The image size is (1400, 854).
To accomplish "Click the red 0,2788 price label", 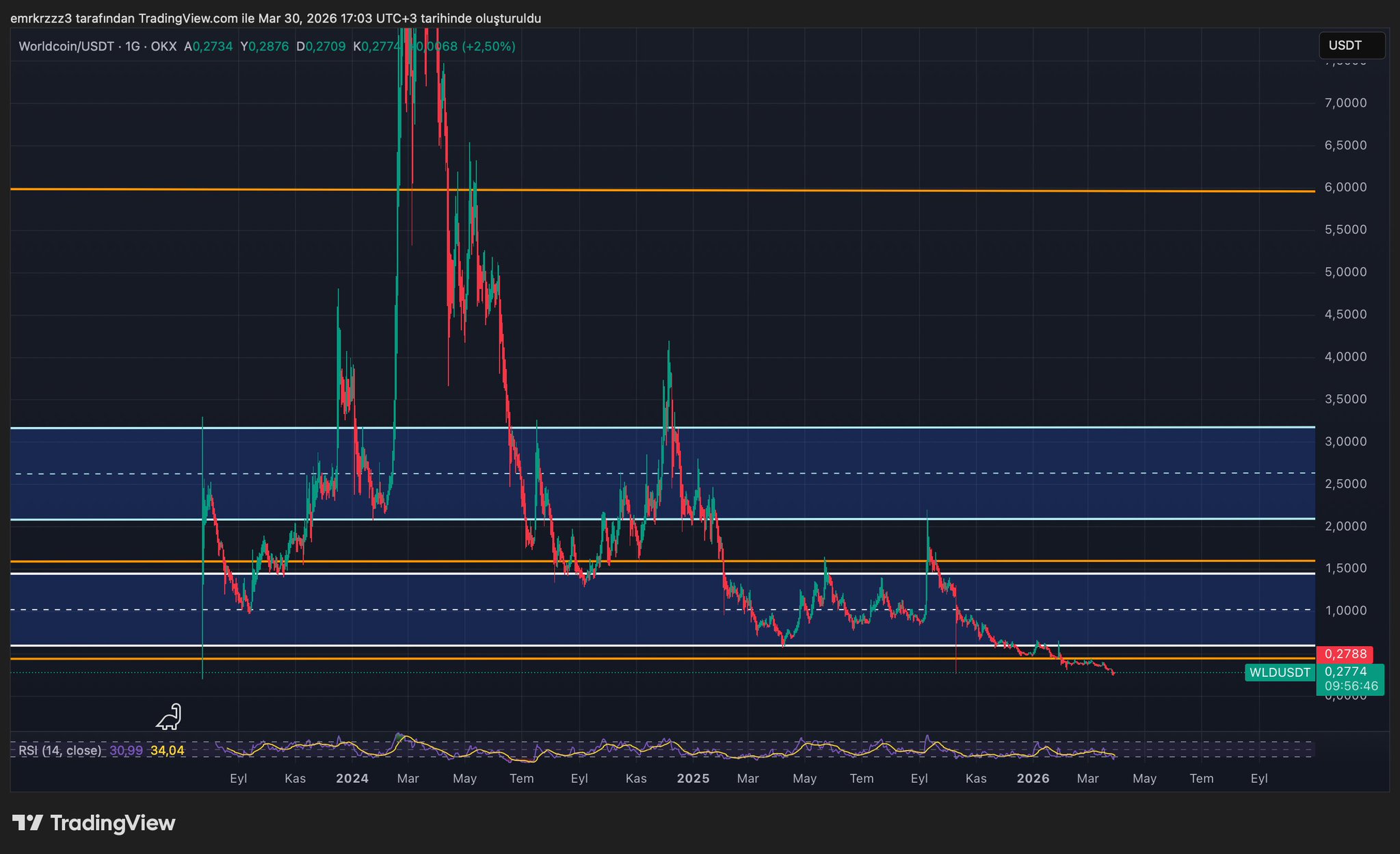I will pyautogui.click(x=1344, y=654).
